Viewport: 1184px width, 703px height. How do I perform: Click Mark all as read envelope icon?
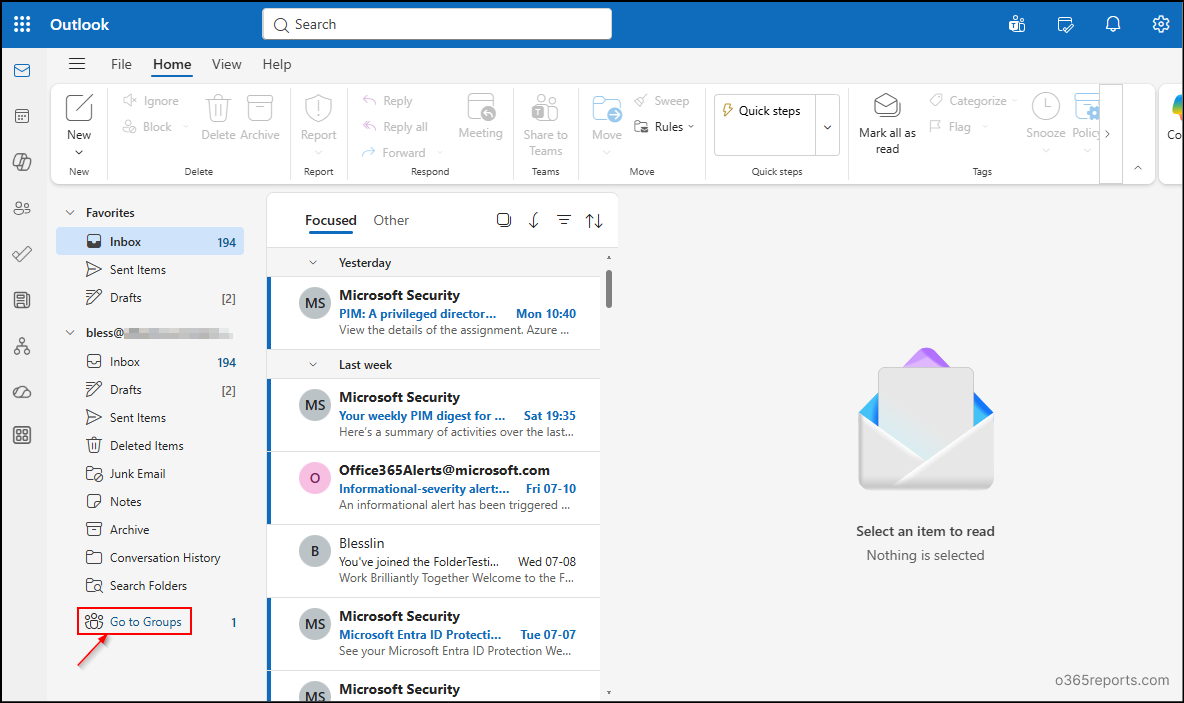tap(887, 105)
